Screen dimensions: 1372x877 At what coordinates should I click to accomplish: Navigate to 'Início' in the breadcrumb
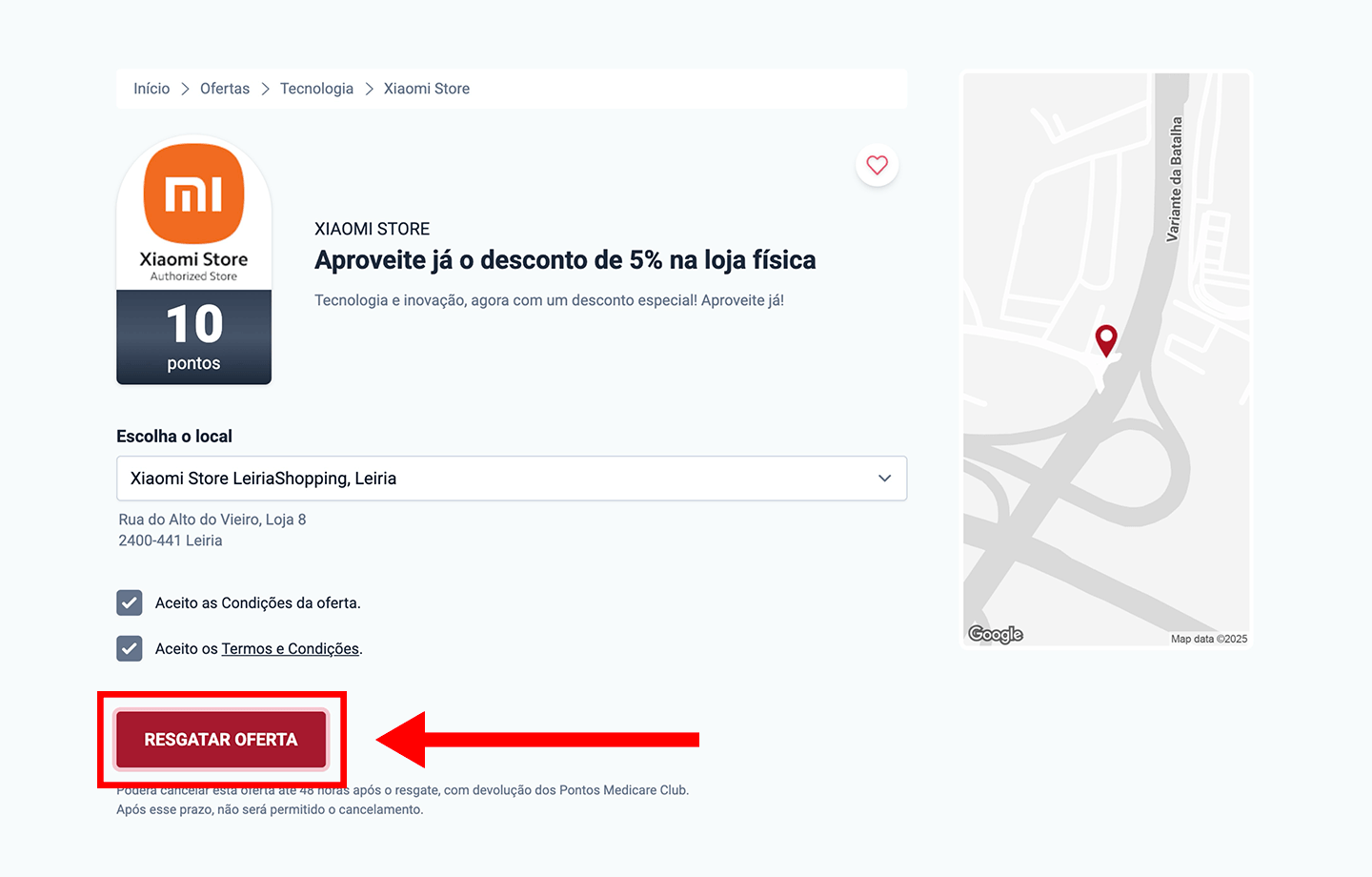(x=151, y=88)
